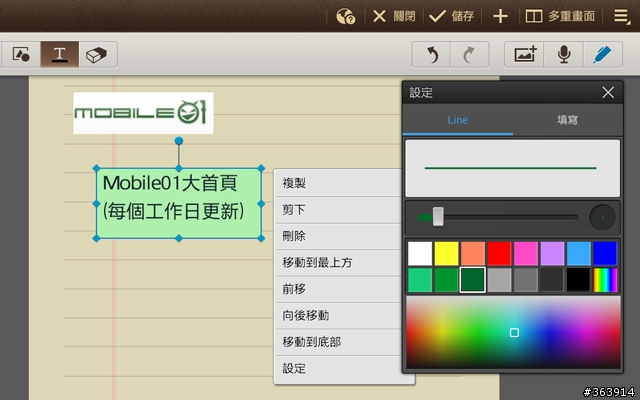Select the blue pen tool
This screenshot has height=400, width=640.
(x=602, y=54)
